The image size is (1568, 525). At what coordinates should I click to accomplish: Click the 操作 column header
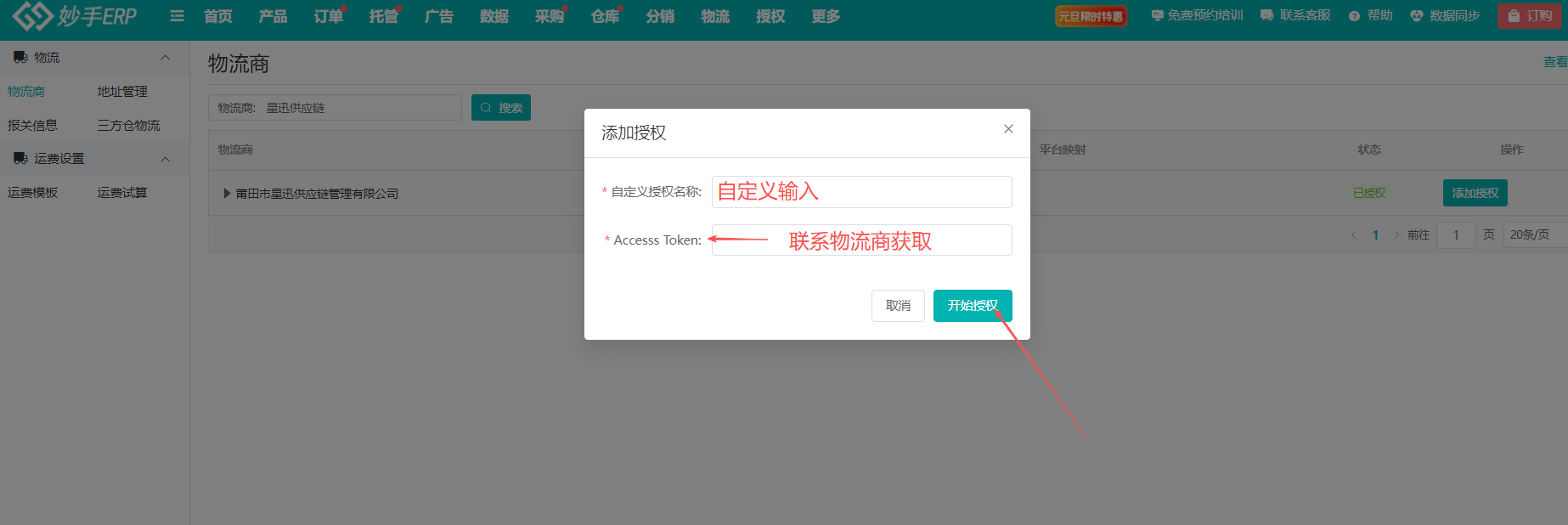point(1512,150)
